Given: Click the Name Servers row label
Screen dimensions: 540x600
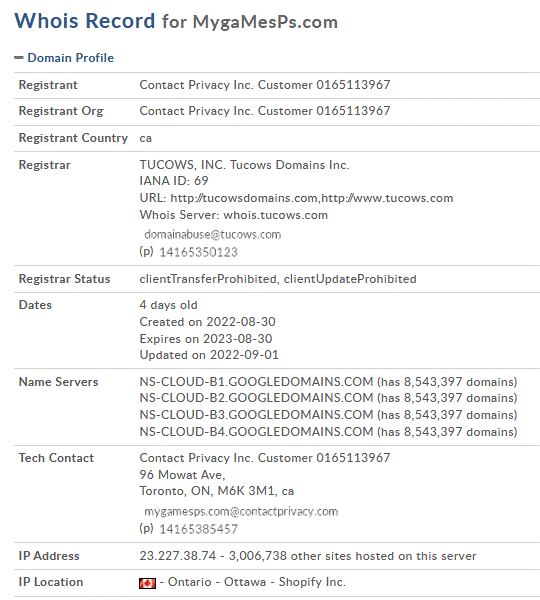Looking at the screenshot, I should [x=59, y=382].
